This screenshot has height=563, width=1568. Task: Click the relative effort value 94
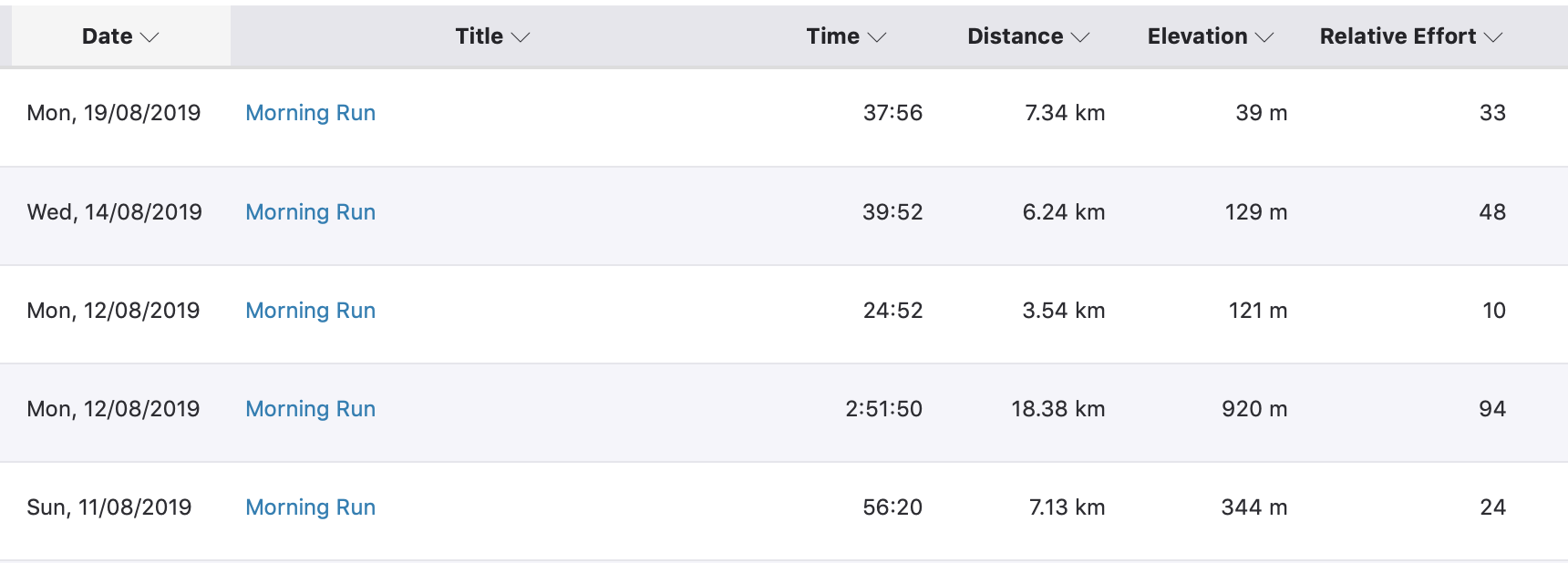point(1492,409)
